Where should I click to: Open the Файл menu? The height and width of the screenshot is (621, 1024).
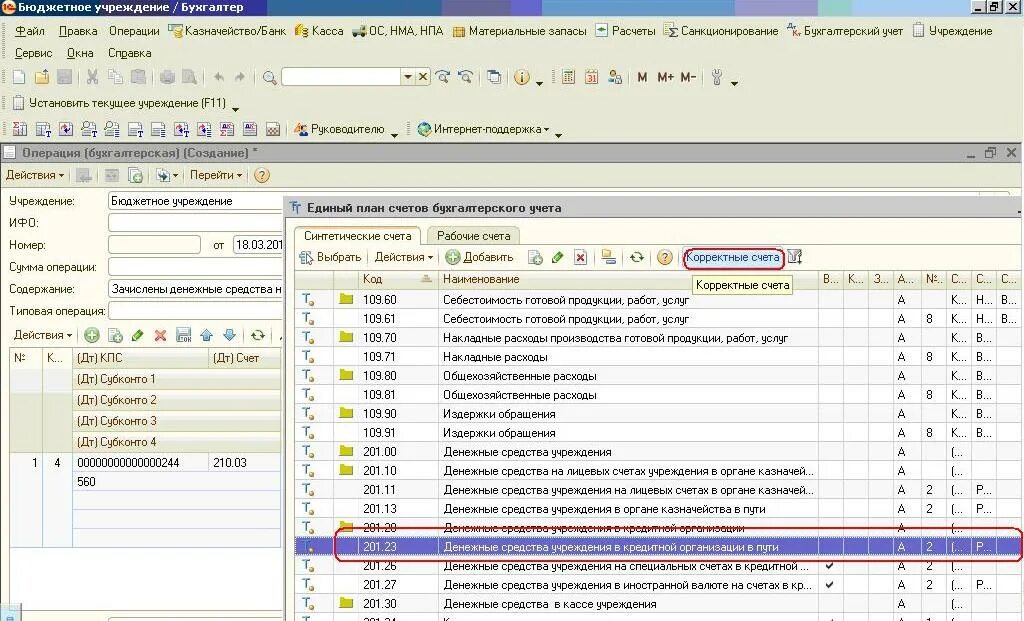pos(29,31)
